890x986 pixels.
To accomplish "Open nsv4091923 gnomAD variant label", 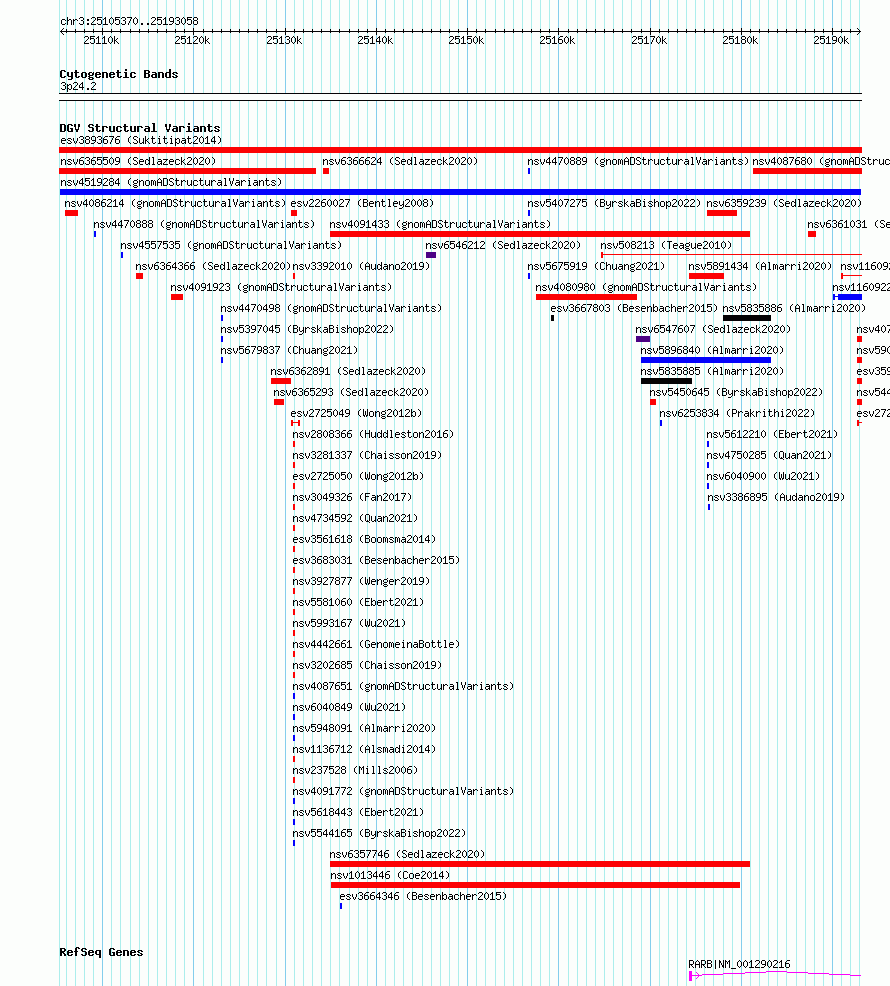I will 281,287.
